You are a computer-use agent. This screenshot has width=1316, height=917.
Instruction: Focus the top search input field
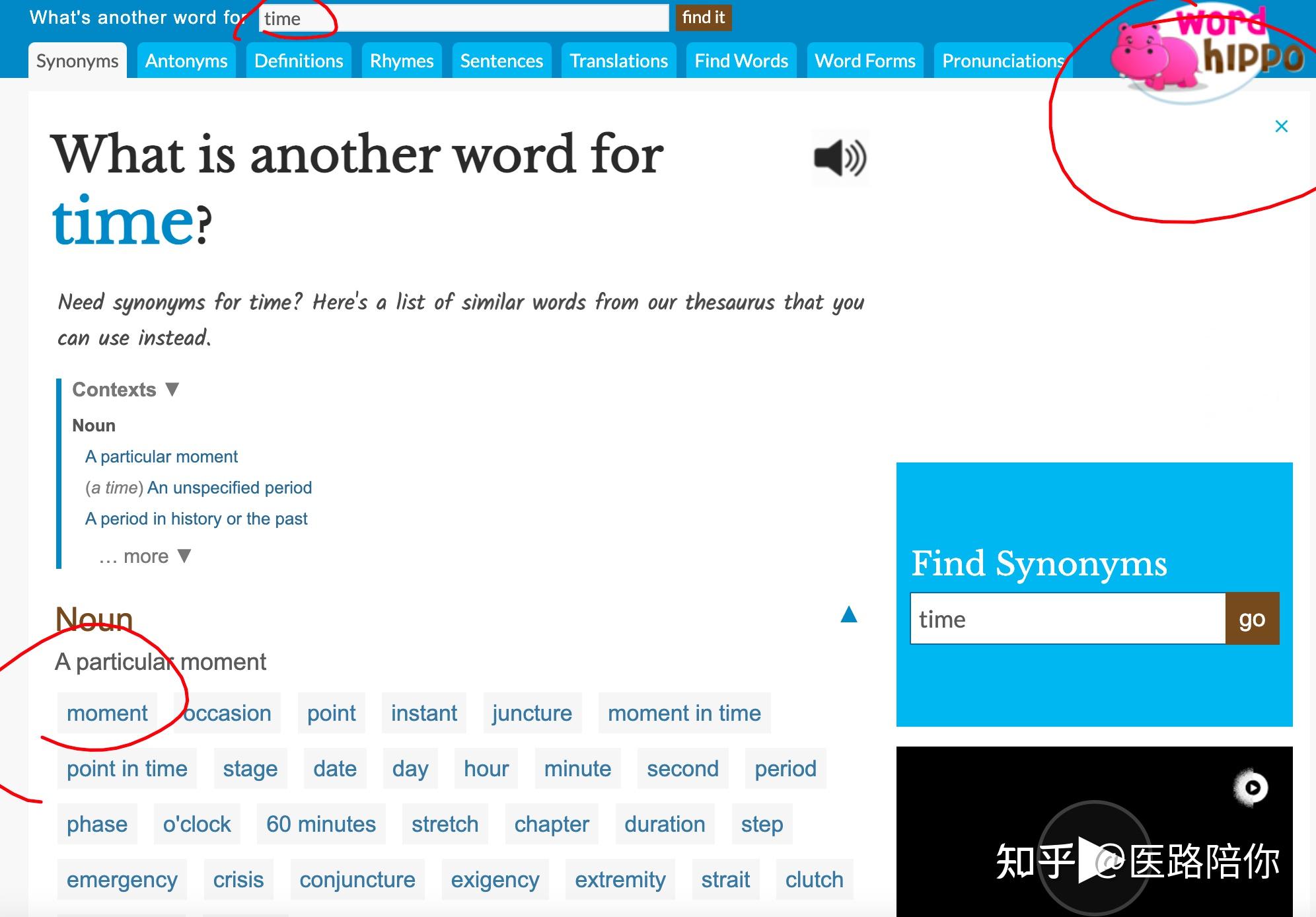(464, 18)
